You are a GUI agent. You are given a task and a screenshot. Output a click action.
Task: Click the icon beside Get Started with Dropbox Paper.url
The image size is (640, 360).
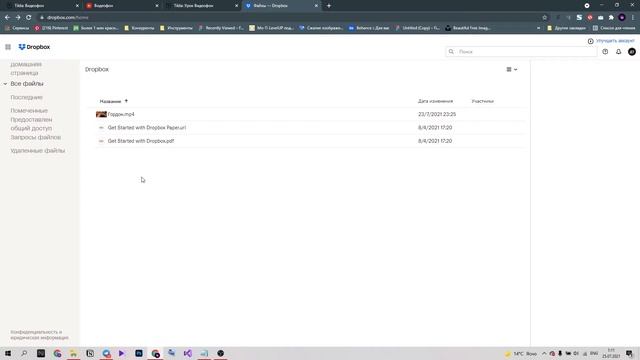click(x=101, y=128)
